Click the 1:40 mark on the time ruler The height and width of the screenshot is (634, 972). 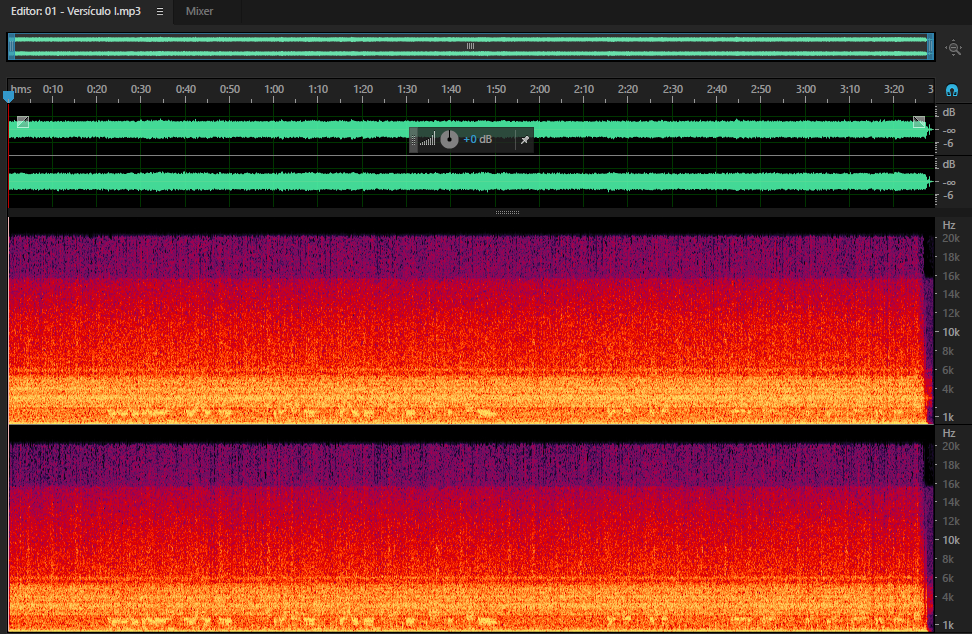[x=451, y=89]
